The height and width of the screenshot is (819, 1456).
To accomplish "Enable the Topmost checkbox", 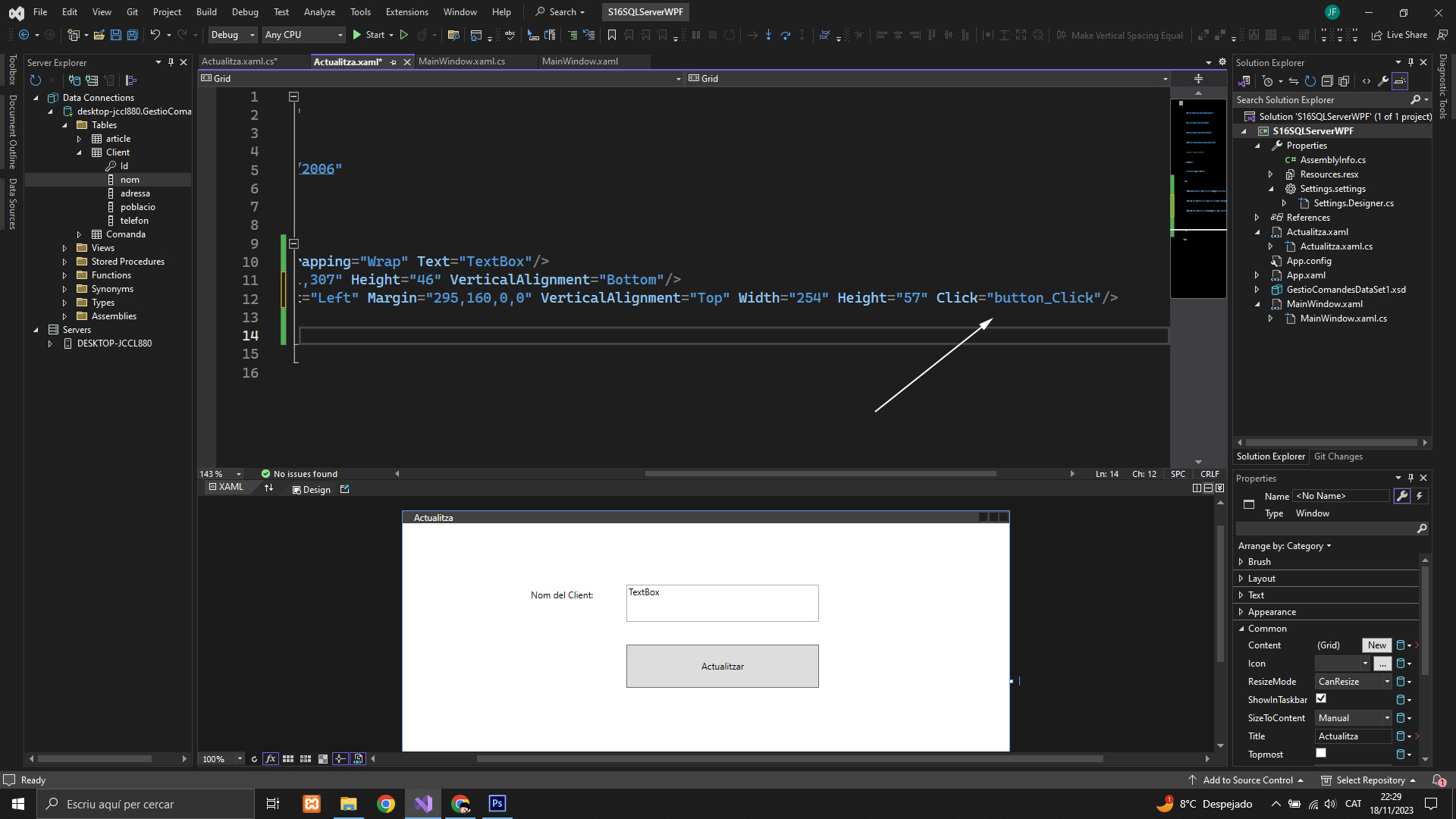I will 1321,754.
